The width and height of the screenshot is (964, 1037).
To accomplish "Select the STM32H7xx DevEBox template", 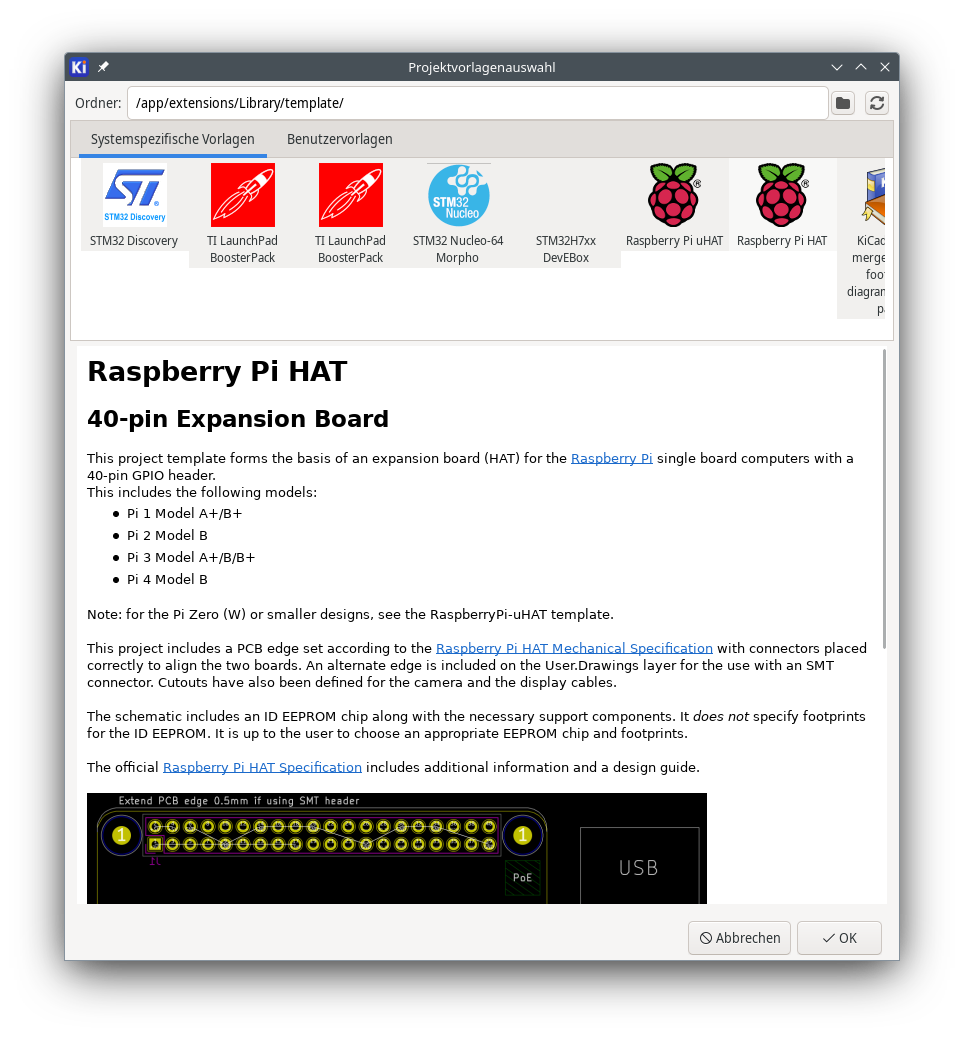I will click(566, 248).
